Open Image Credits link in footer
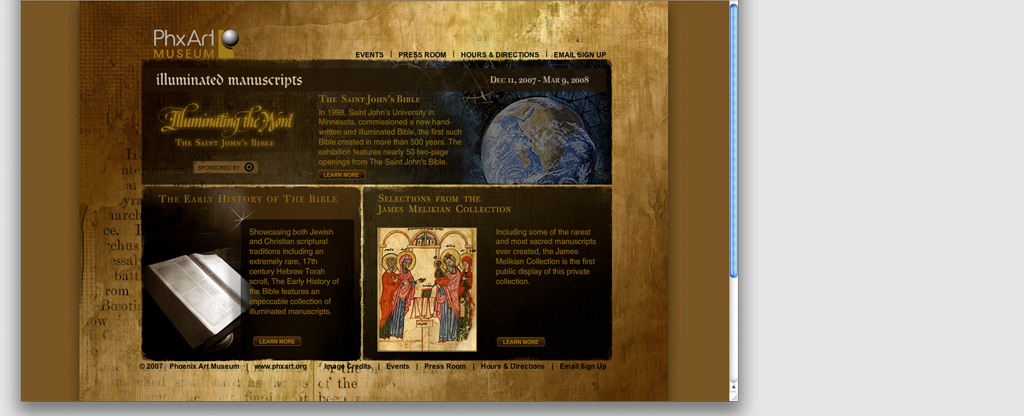The image size is (1024, 416). [347, 366]
